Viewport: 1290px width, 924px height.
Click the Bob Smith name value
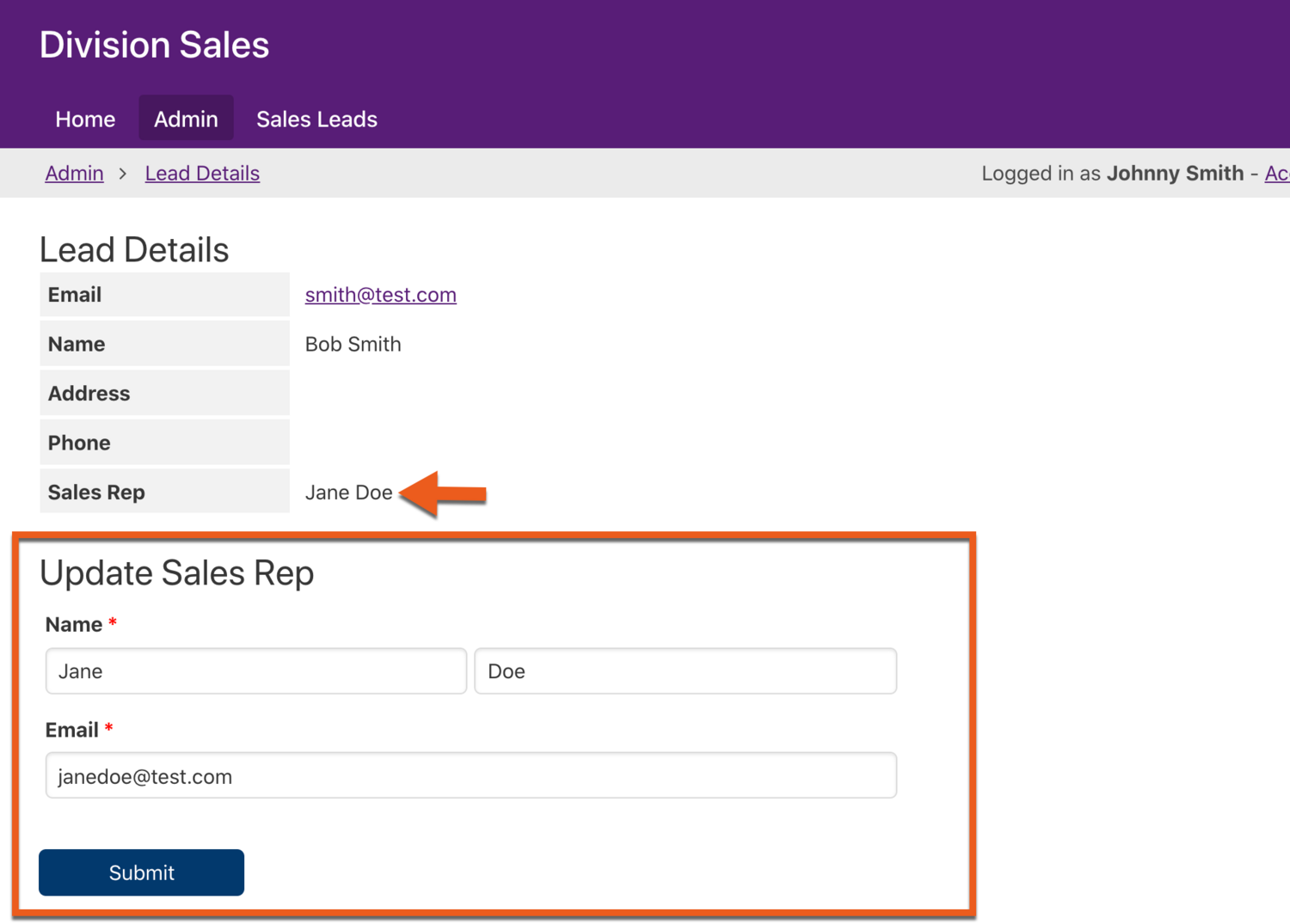353,345
